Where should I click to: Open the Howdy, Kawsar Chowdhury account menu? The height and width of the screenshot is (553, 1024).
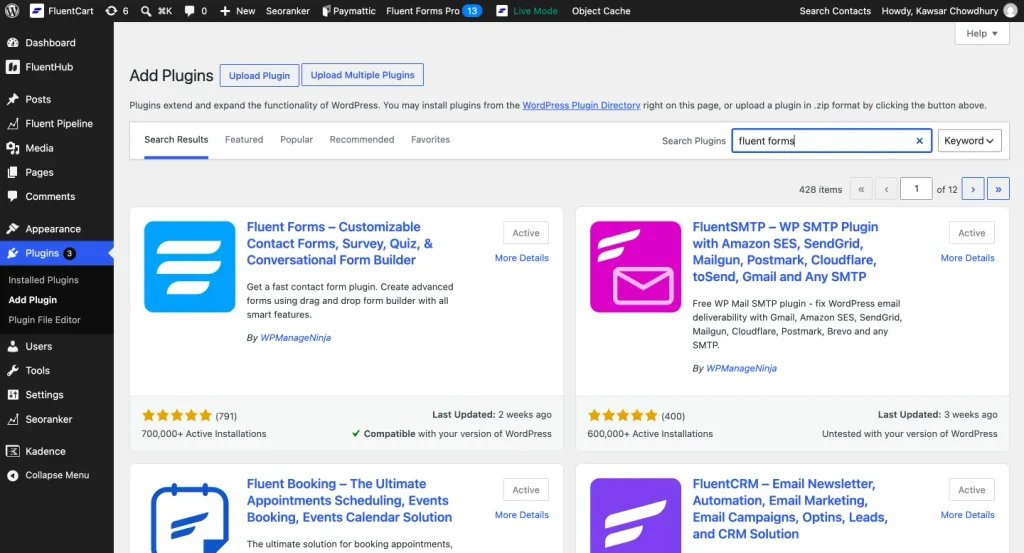click(x=948, y=10)
